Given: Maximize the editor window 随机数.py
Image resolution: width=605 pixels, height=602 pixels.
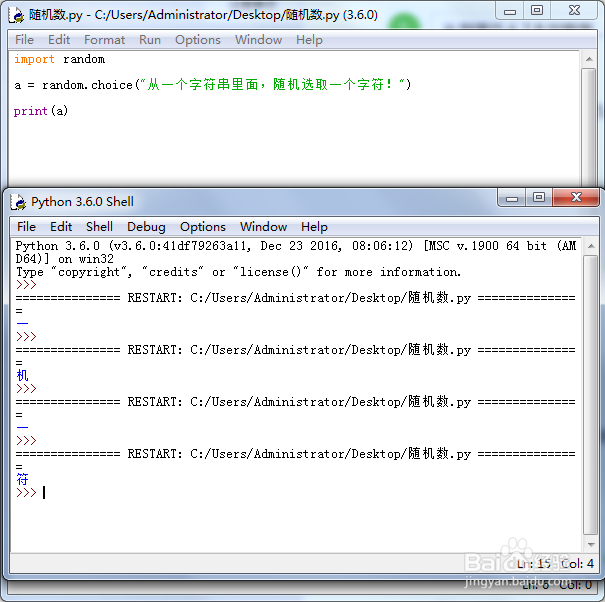Looking at the screenshot, I should [537, 11].
